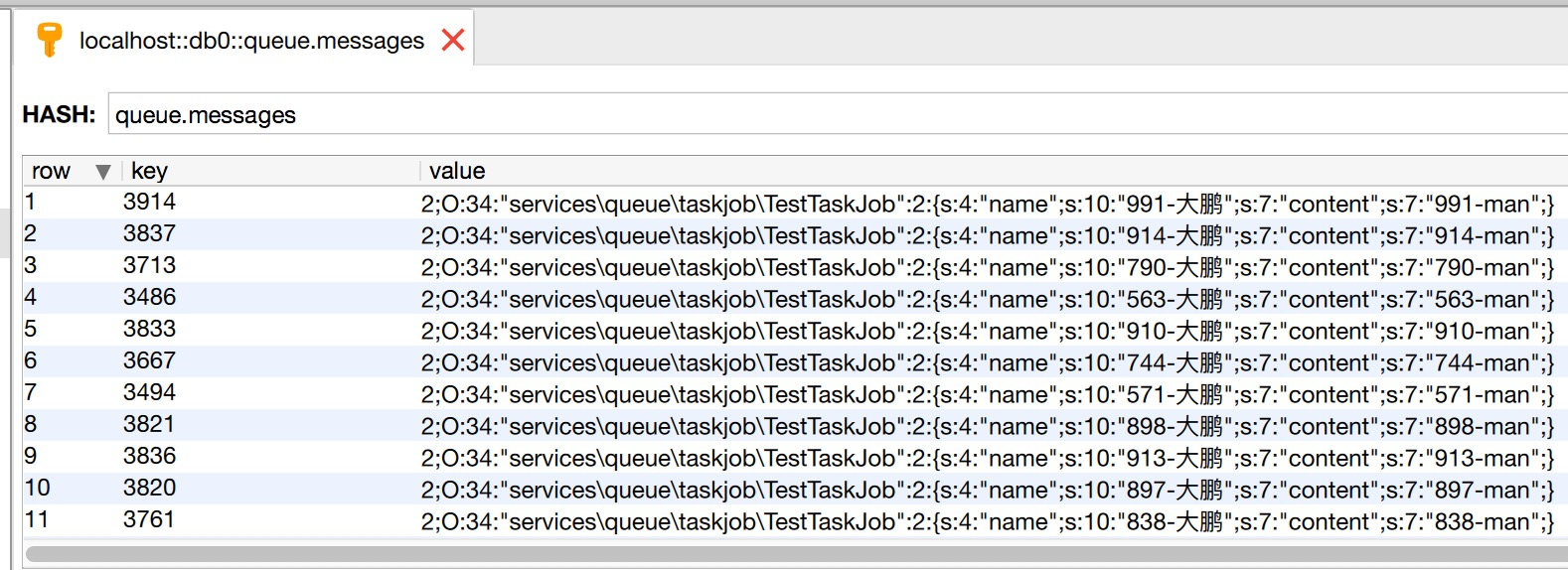Select key cell 3486
The width and height of the screenshot is (1568, 570).
tap(149, 298)
